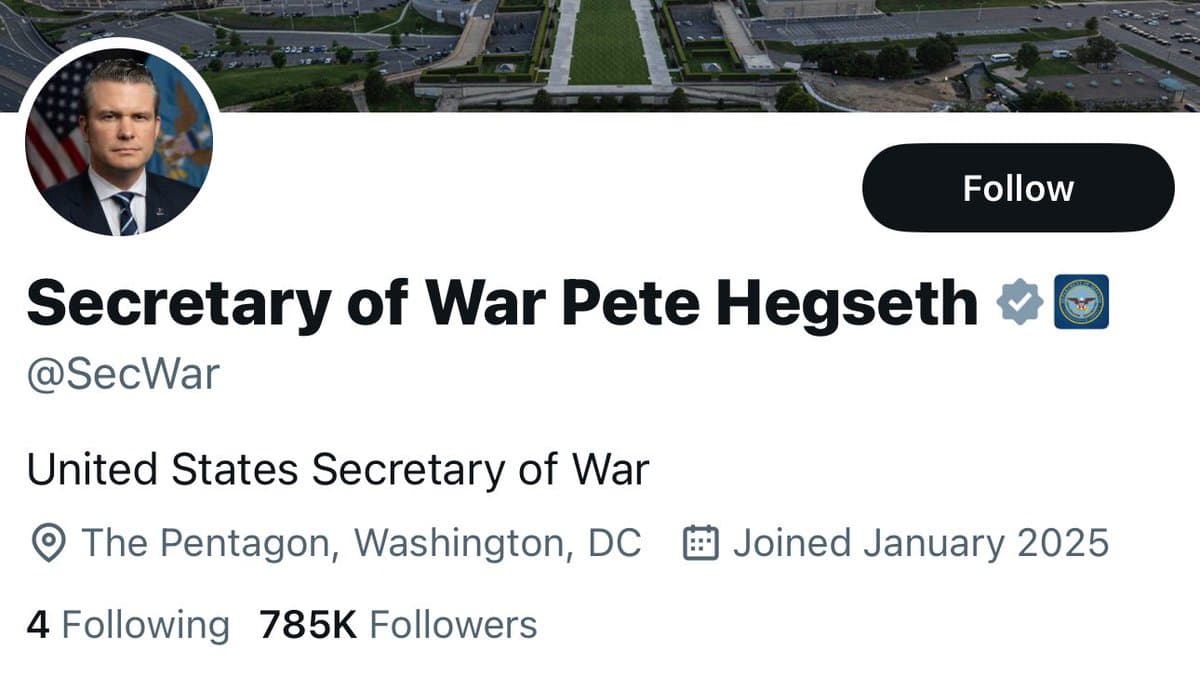This screenshot has height=689, width=1200.
Task: Click the gray verified checkmark badge
Action: pyautogui.click(x=1020, y=304)
